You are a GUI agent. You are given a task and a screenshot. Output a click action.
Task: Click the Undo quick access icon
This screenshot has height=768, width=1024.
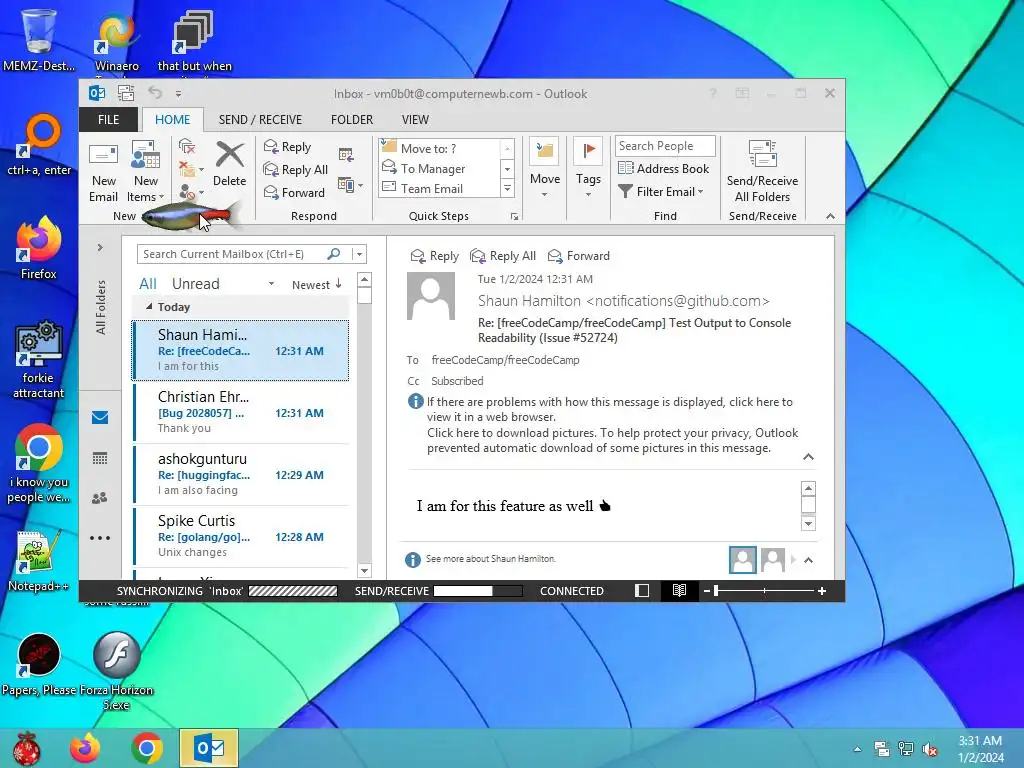(154, 93)
